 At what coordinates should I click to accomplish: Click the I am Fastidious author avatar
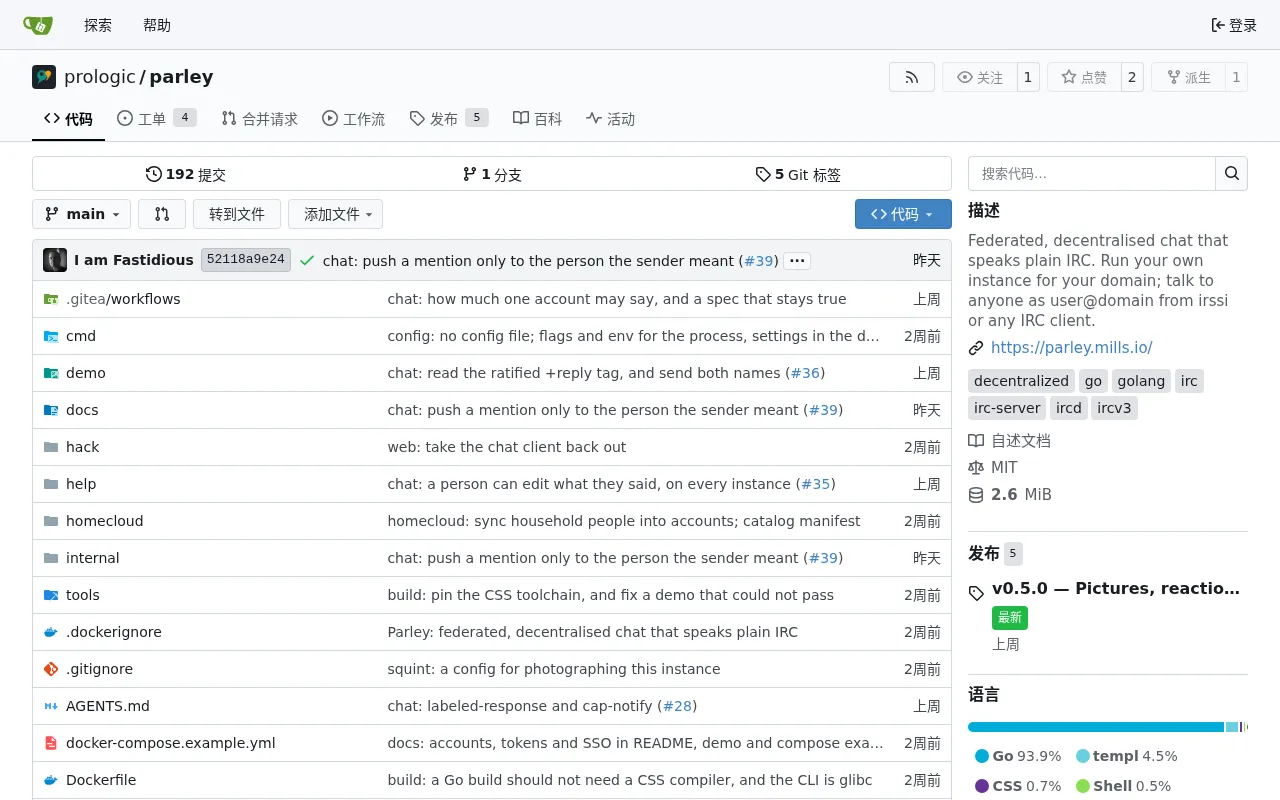[x=55, y=260]
